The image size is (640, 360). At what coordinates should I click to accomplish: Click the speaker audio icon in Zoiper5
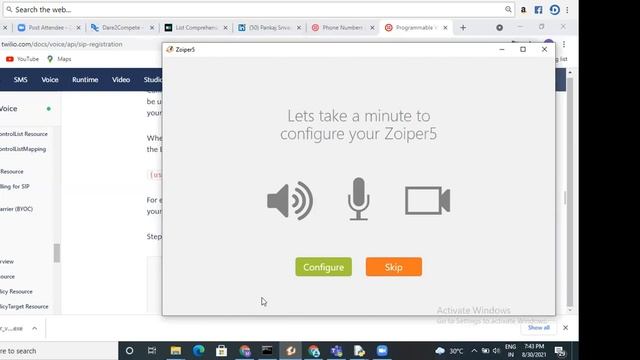[290, 200]
